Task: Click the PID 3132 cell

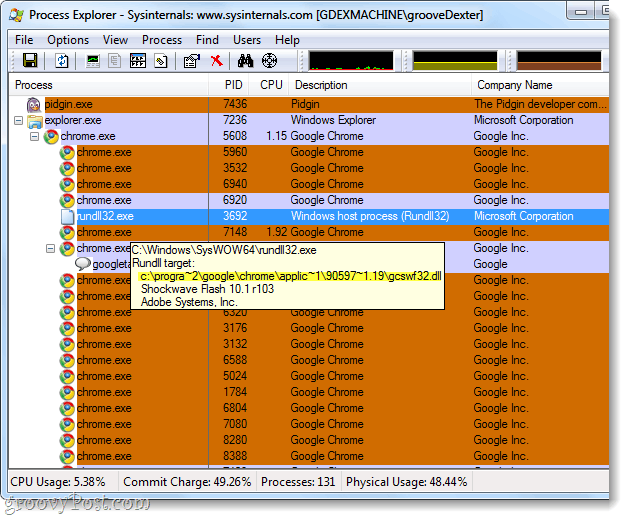Action: click(235, 344)
